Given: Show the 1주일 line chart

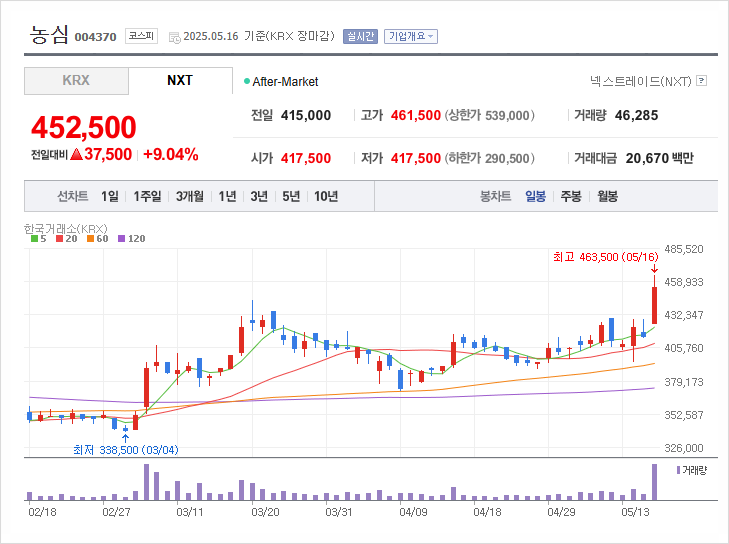Looking at the screenshot, I should click(x=147, y=196).
